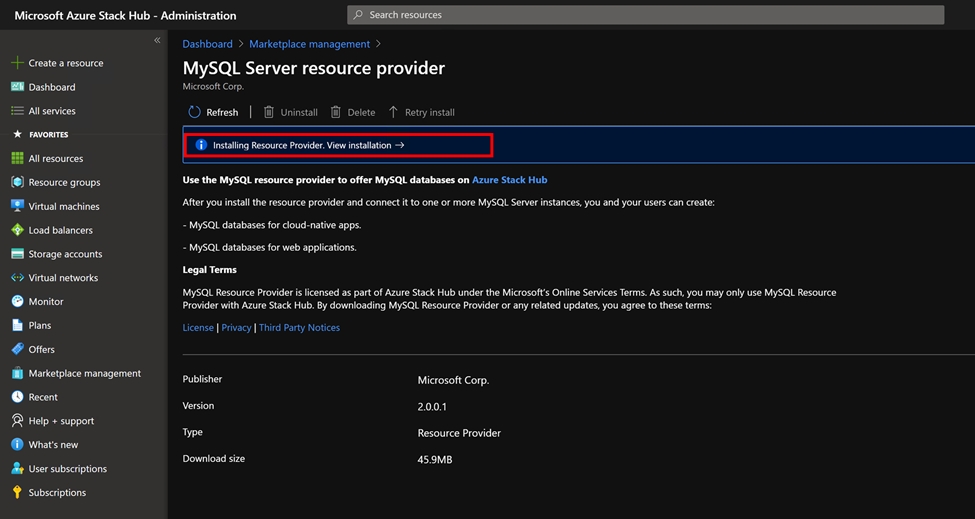Click the Uninstall toolbar button
975x519 pixels.
(x=290, y=112)
